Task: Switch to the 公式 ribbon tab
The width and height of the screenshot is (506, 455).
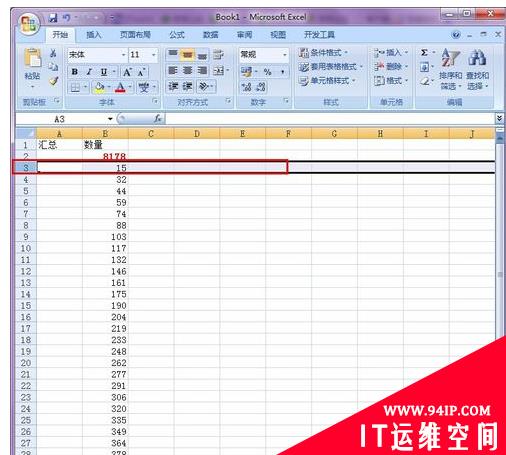Action: click(176, 35)
